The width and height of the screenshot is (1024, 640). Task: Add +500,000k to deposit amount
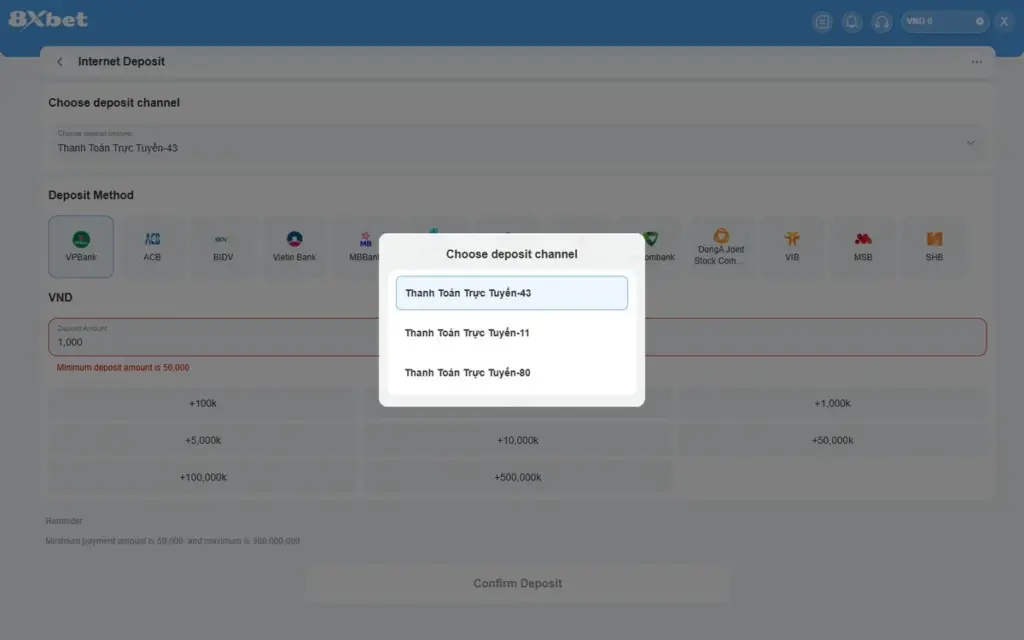(518, 477)
